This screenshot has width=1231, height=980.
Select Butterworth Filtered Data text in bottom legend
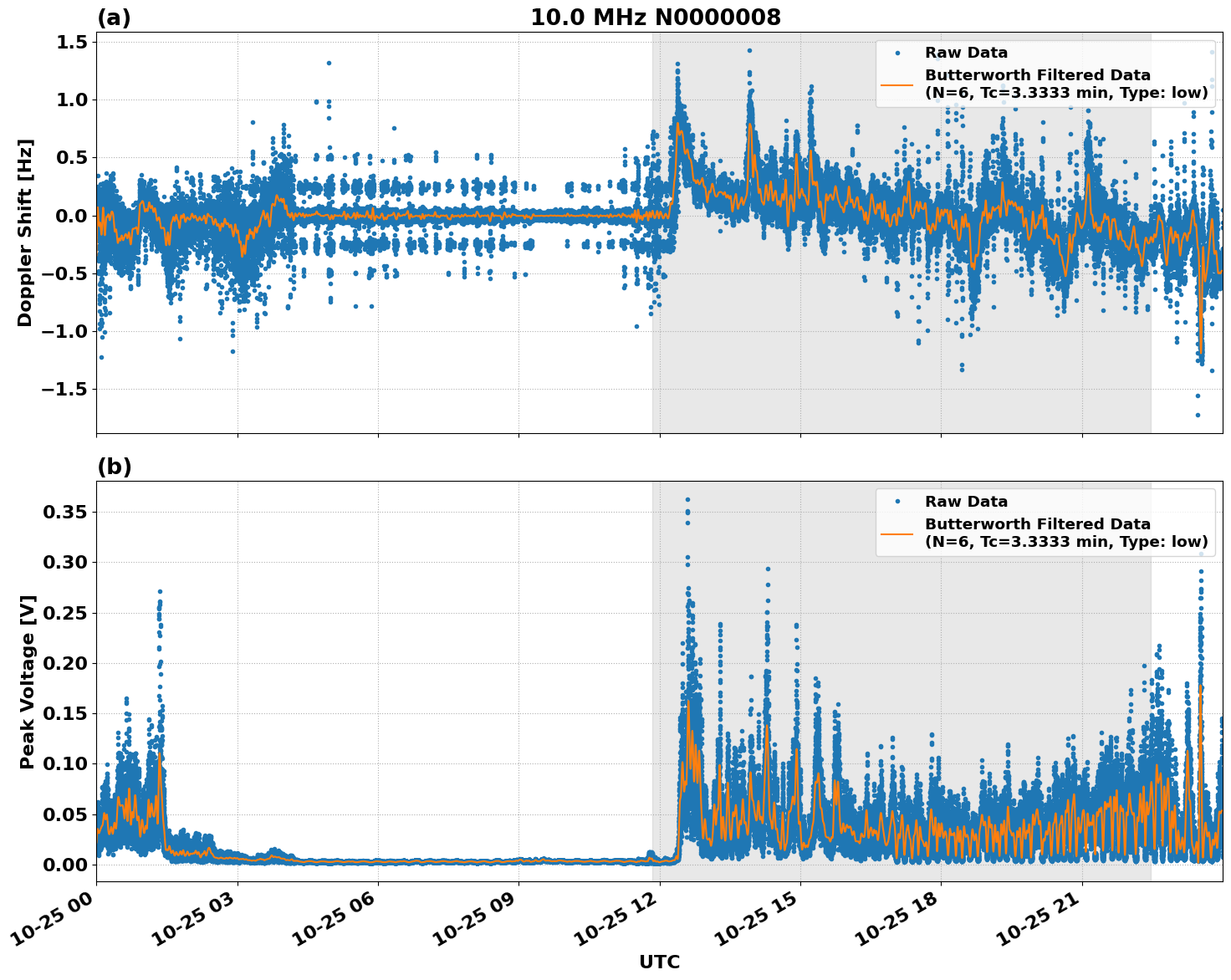point(1037,524)
